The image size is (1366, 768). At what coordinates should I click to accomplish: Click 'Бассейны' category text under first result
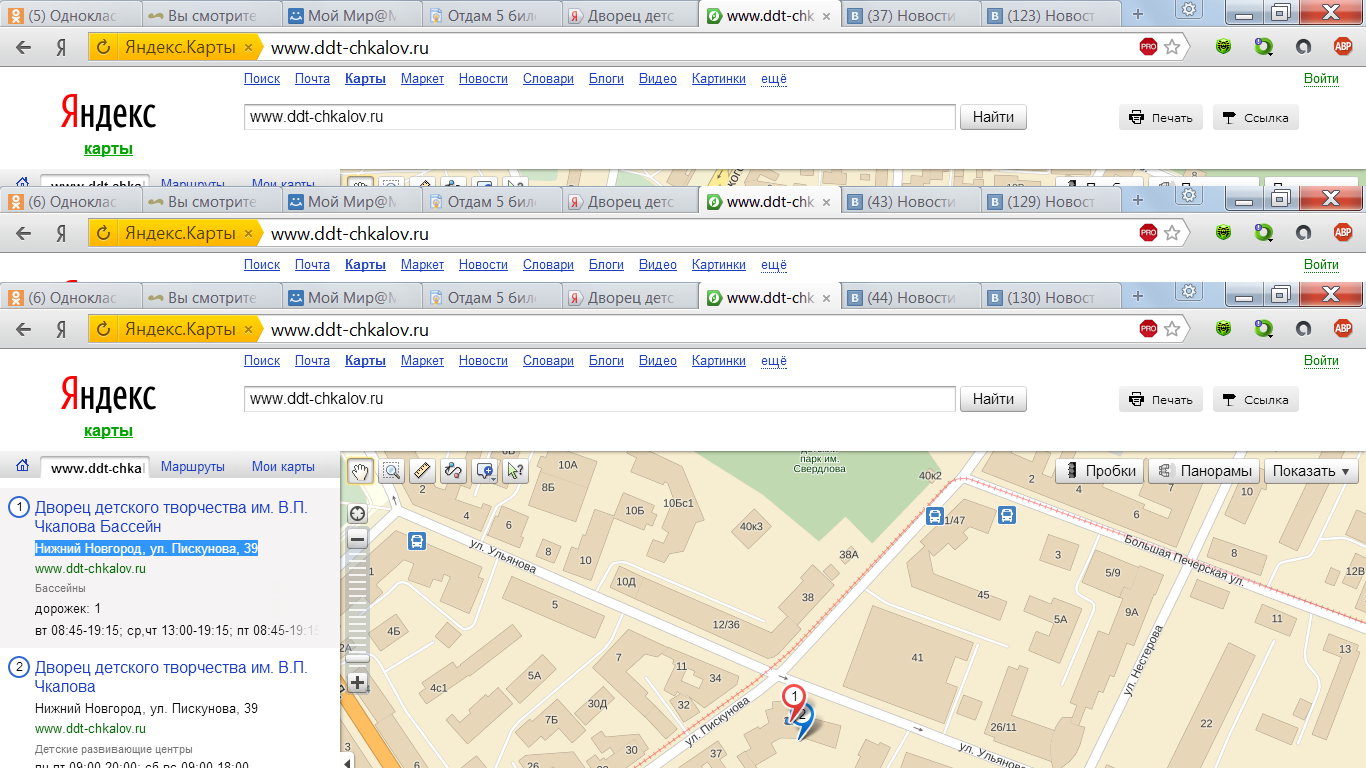click(x=60, y=588)
